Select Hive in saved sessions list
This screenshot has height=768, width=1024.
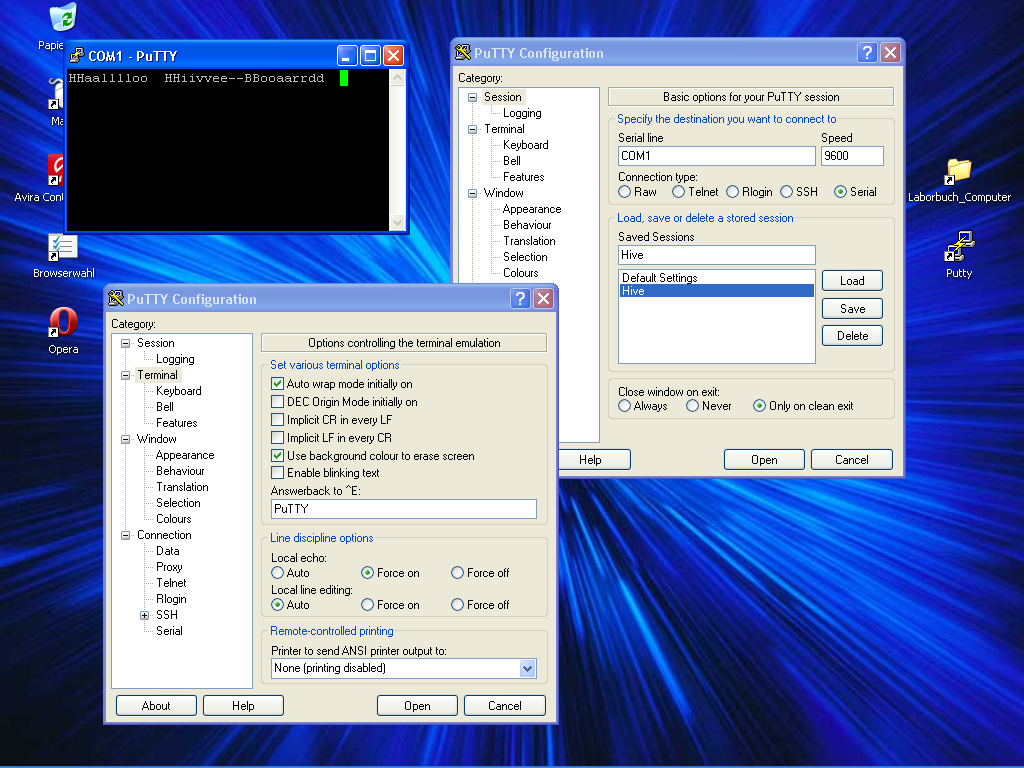pyautogui.click(x=716, y=291)
